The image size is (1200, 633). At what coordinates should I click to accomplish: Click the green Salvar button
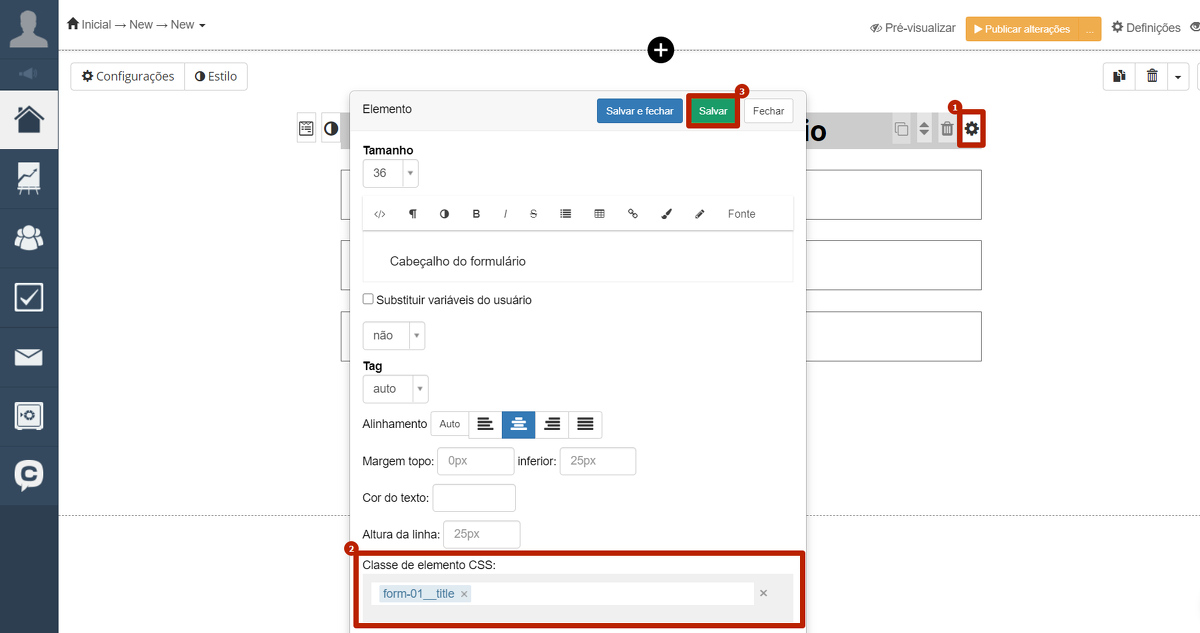coord(713,111)
